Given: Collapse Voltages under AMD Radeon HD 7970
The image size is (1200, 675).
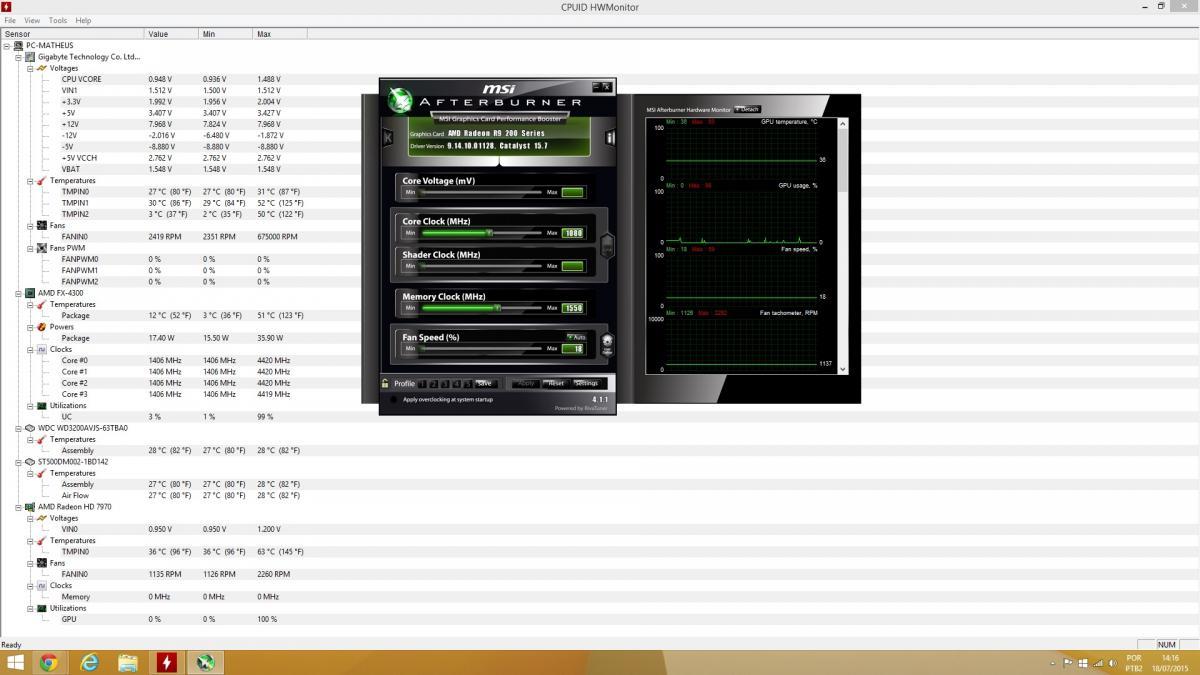Looking at the screenshot, I should 30,518.
